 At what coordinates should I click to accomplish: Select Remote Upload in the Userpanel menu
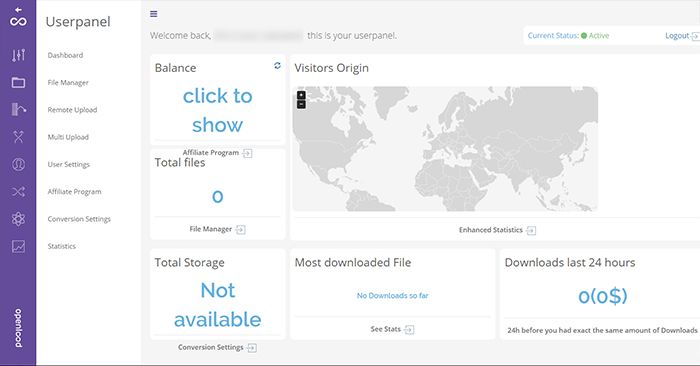[72, 110]
